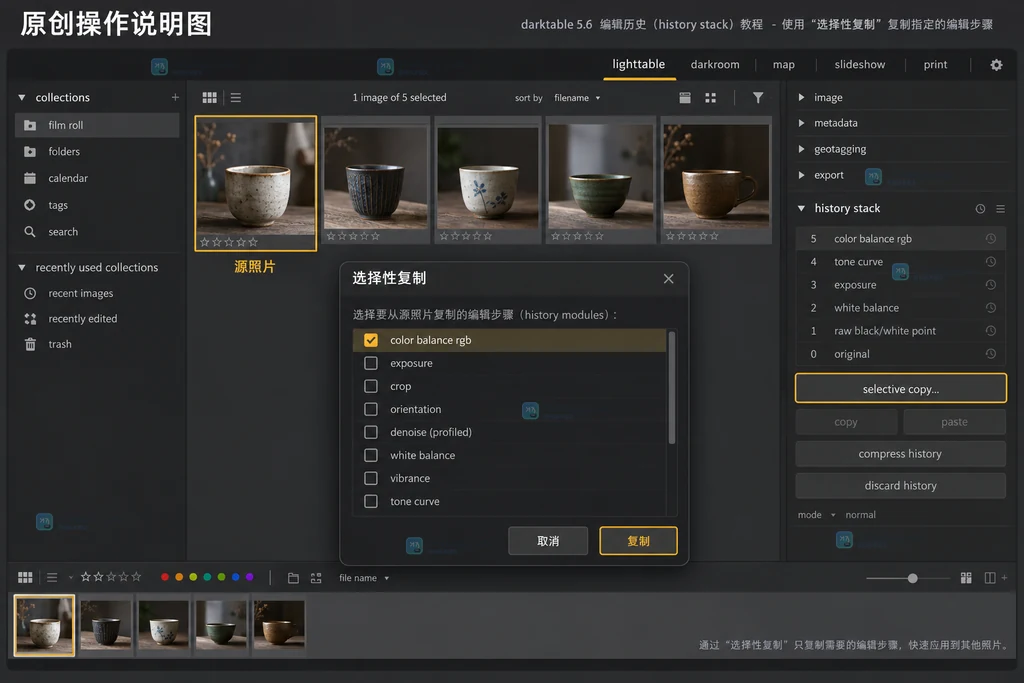Click the bottom-right split view icon

click(x=990, y=578)
